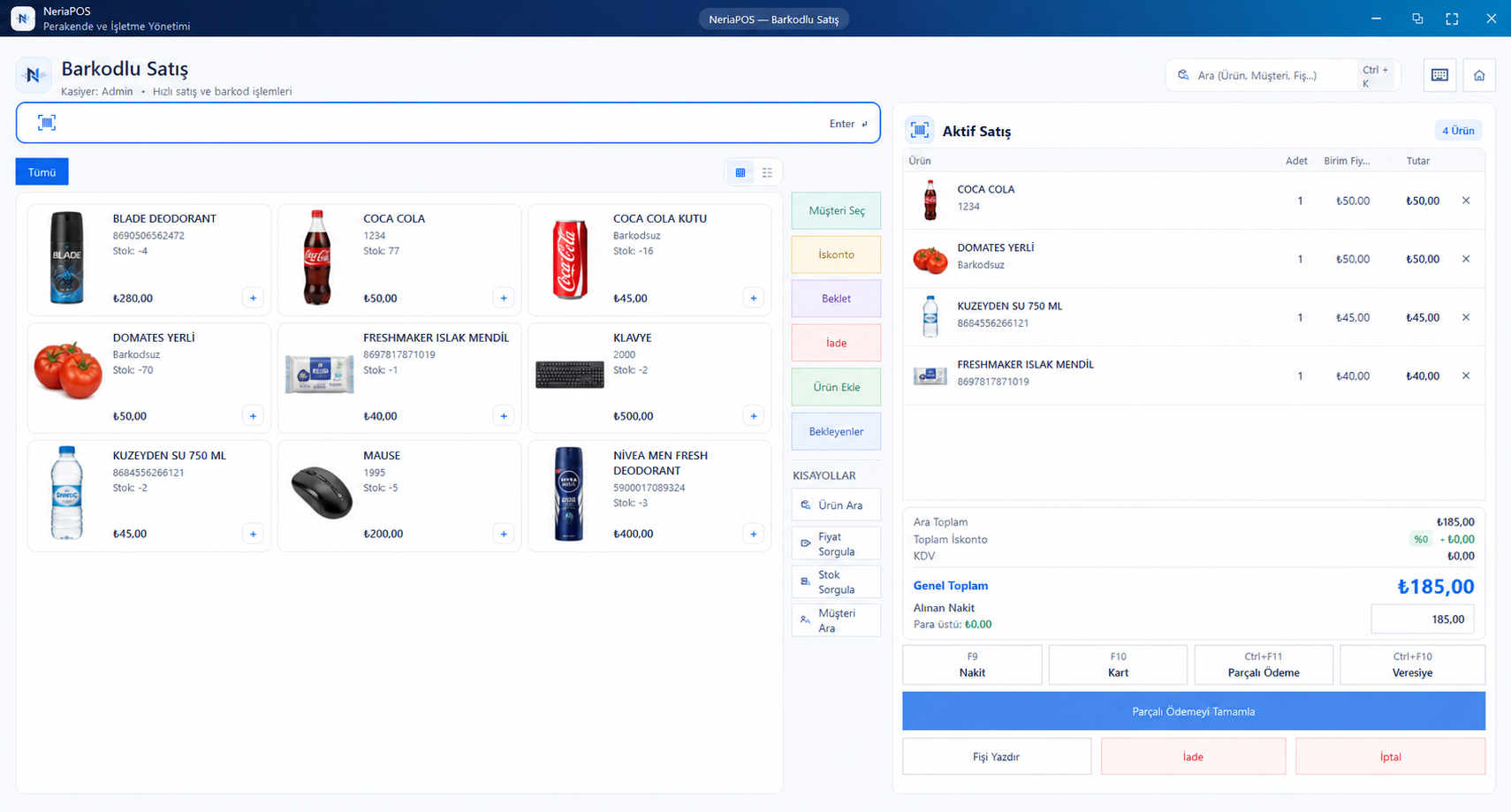Add MAUSE using plus icon
Viewport: 1511px width, 812px height.
[504, 534]
